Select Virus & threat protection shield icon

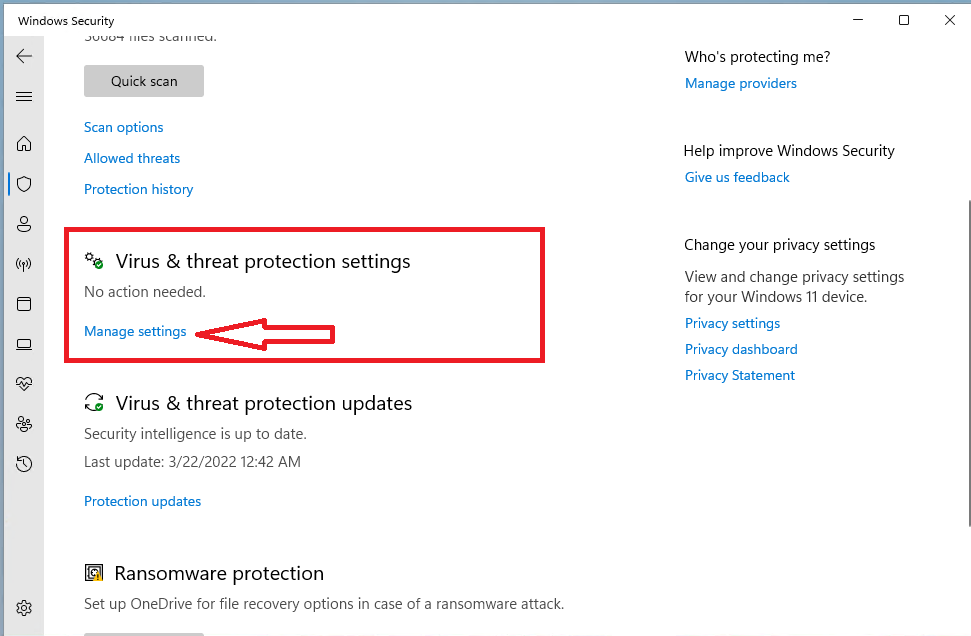24,184
